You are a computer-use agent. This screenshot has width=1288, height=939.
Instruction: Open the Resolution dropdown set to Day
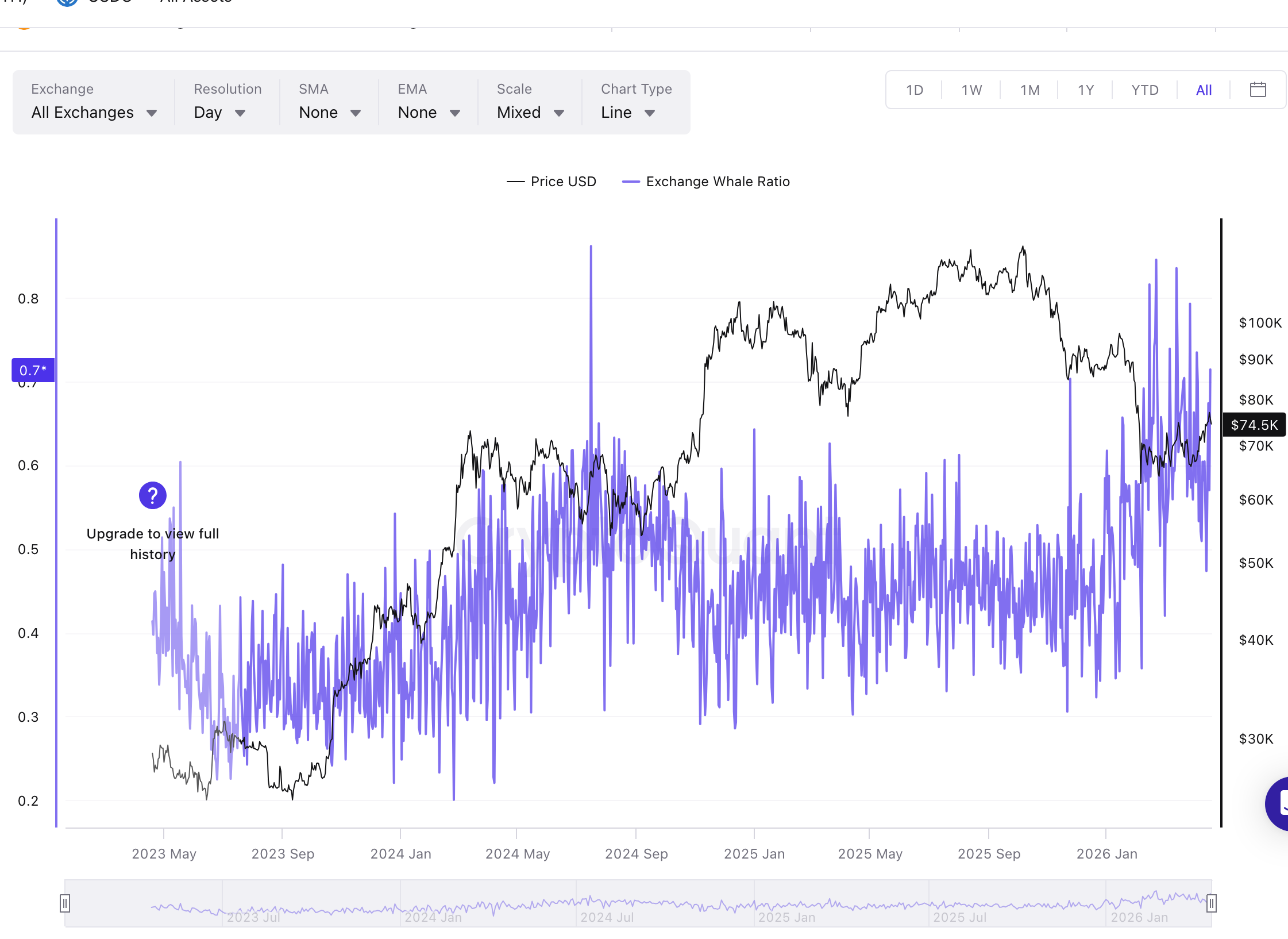click(227, 102)
